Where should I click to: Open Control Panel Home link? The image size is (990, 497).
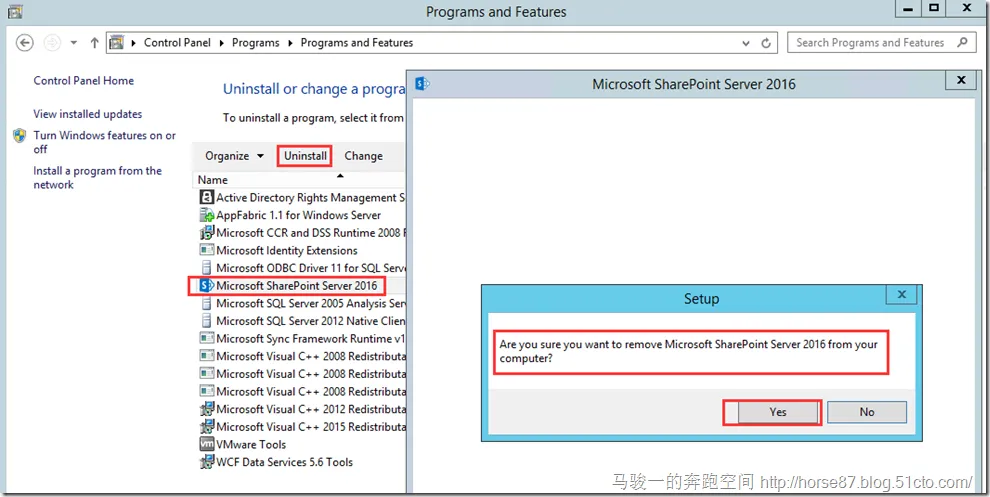(83, 81)
